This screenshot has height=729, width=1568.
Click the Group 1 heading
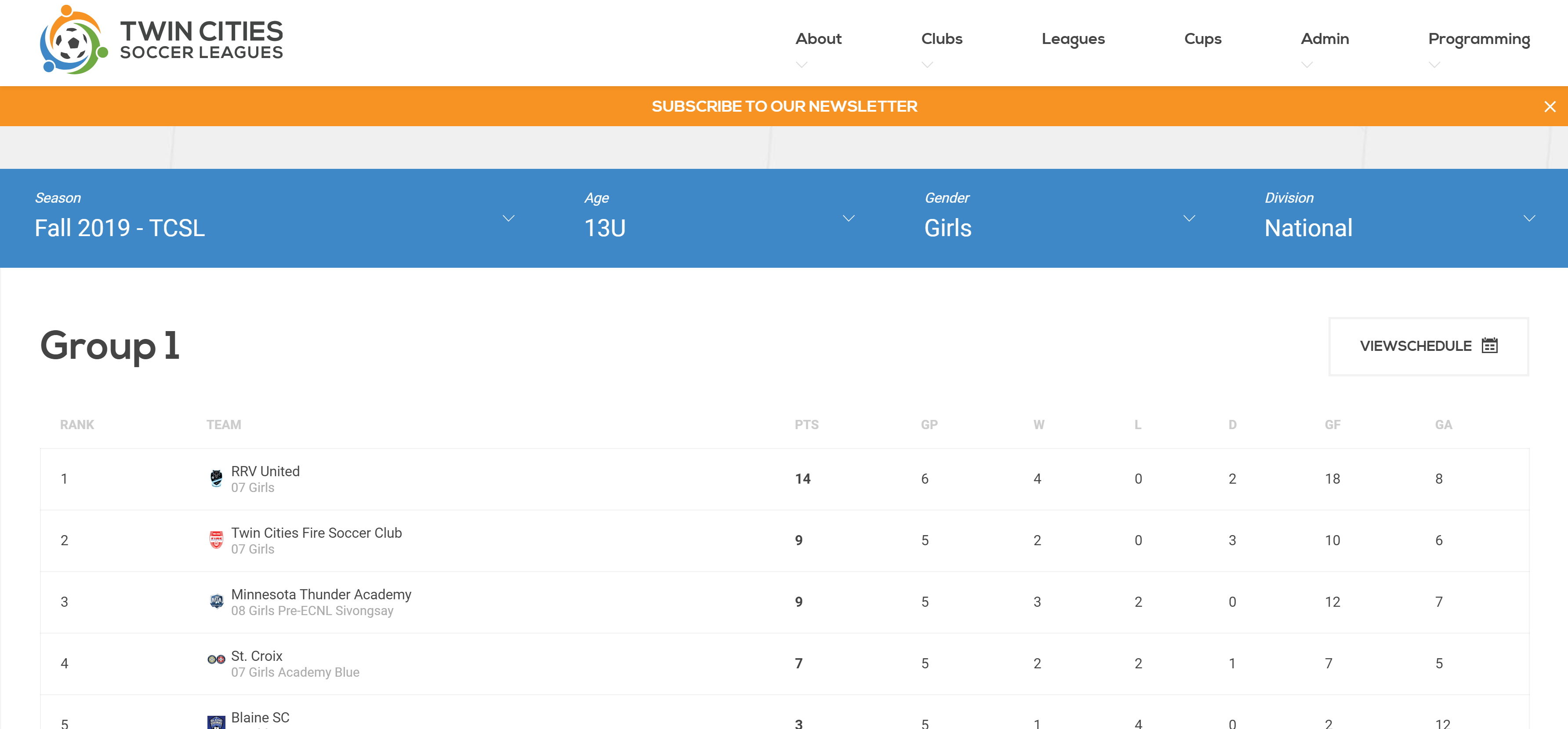110,346
